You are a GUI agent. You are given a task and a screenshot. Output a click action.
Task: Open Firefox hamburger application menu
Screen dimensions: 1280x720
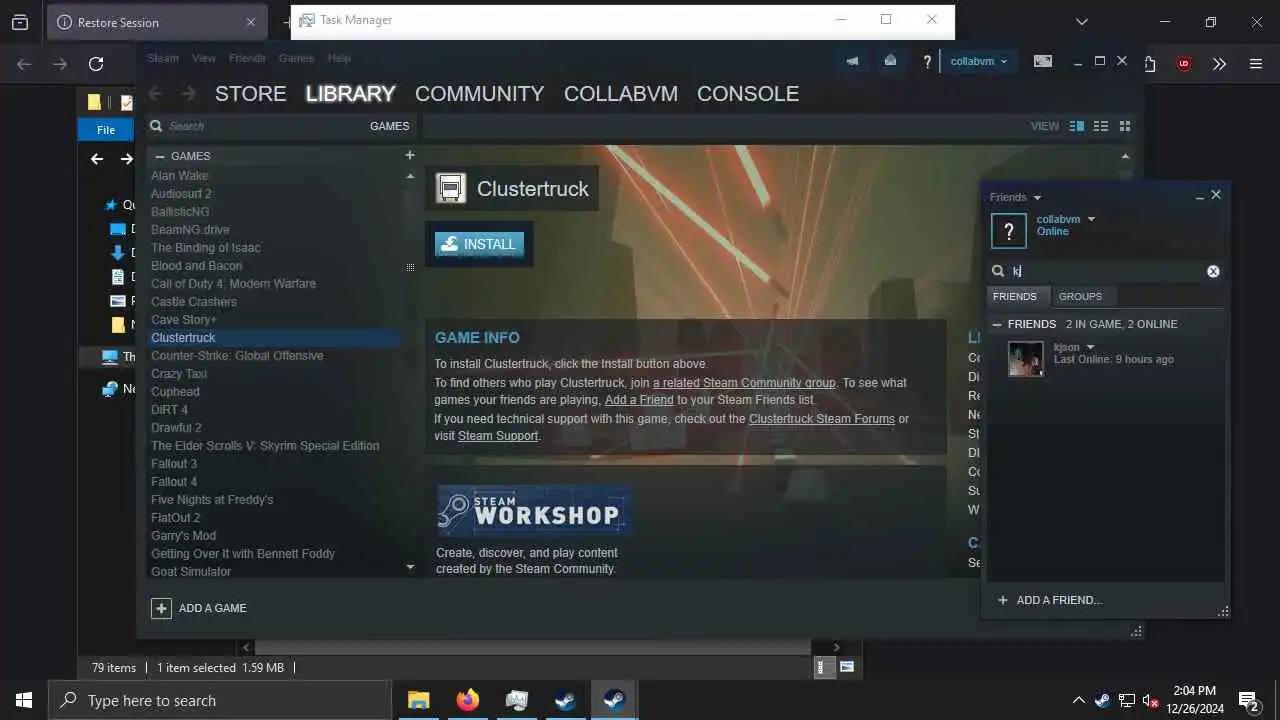(1256, 64)
